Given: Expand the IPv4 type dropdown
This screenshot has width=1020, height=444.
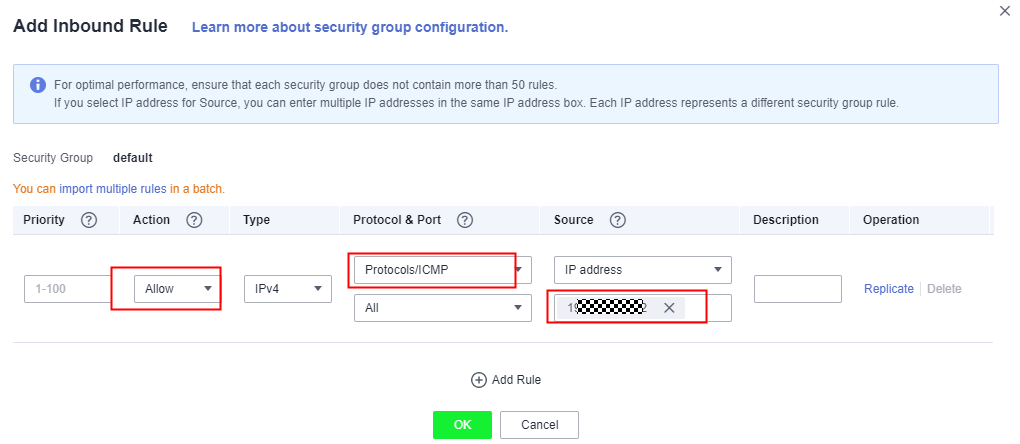Looking at the screenshot, I should point(288,289).
